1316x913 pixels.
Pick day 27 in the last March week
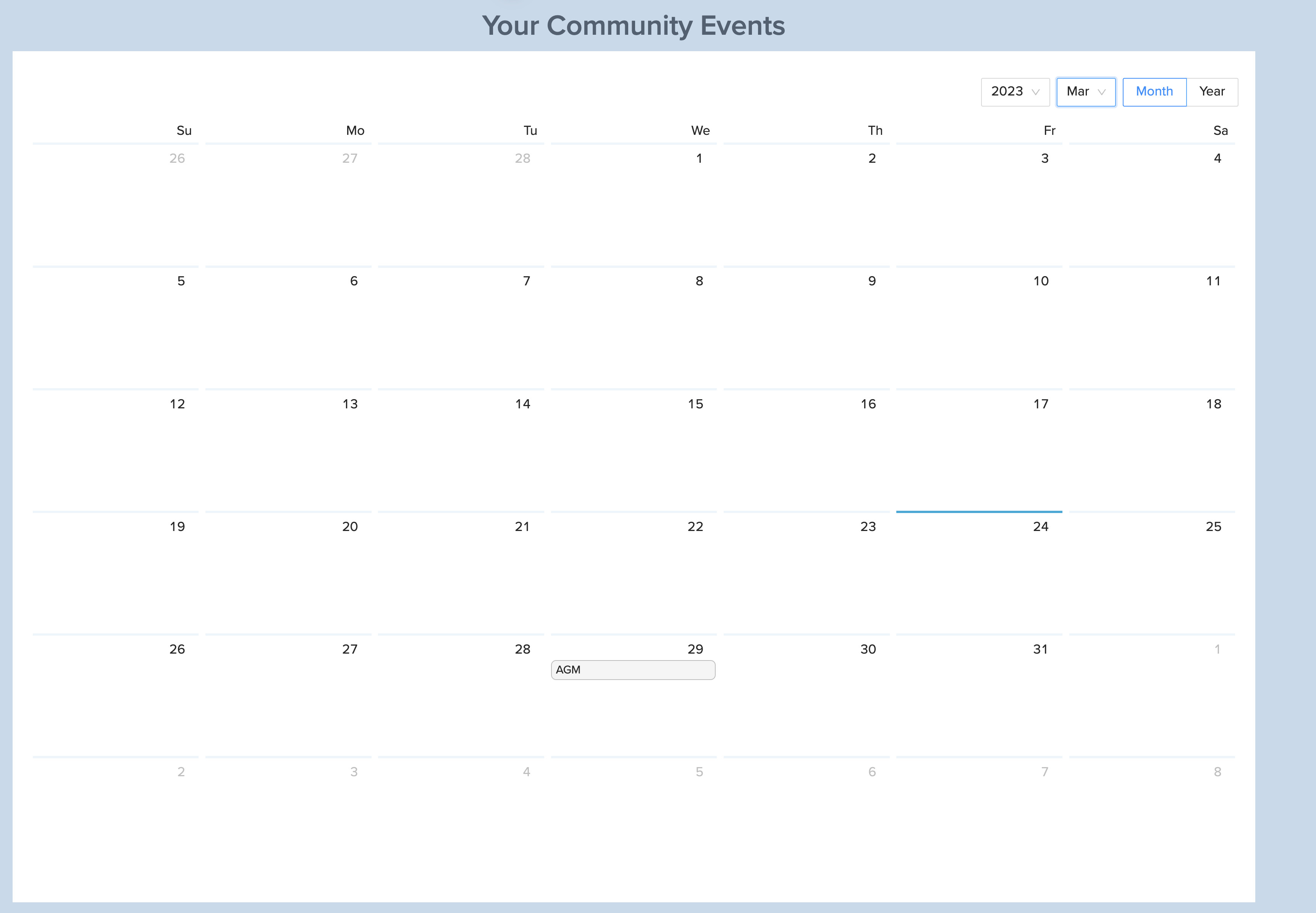[x=288, y=695]
